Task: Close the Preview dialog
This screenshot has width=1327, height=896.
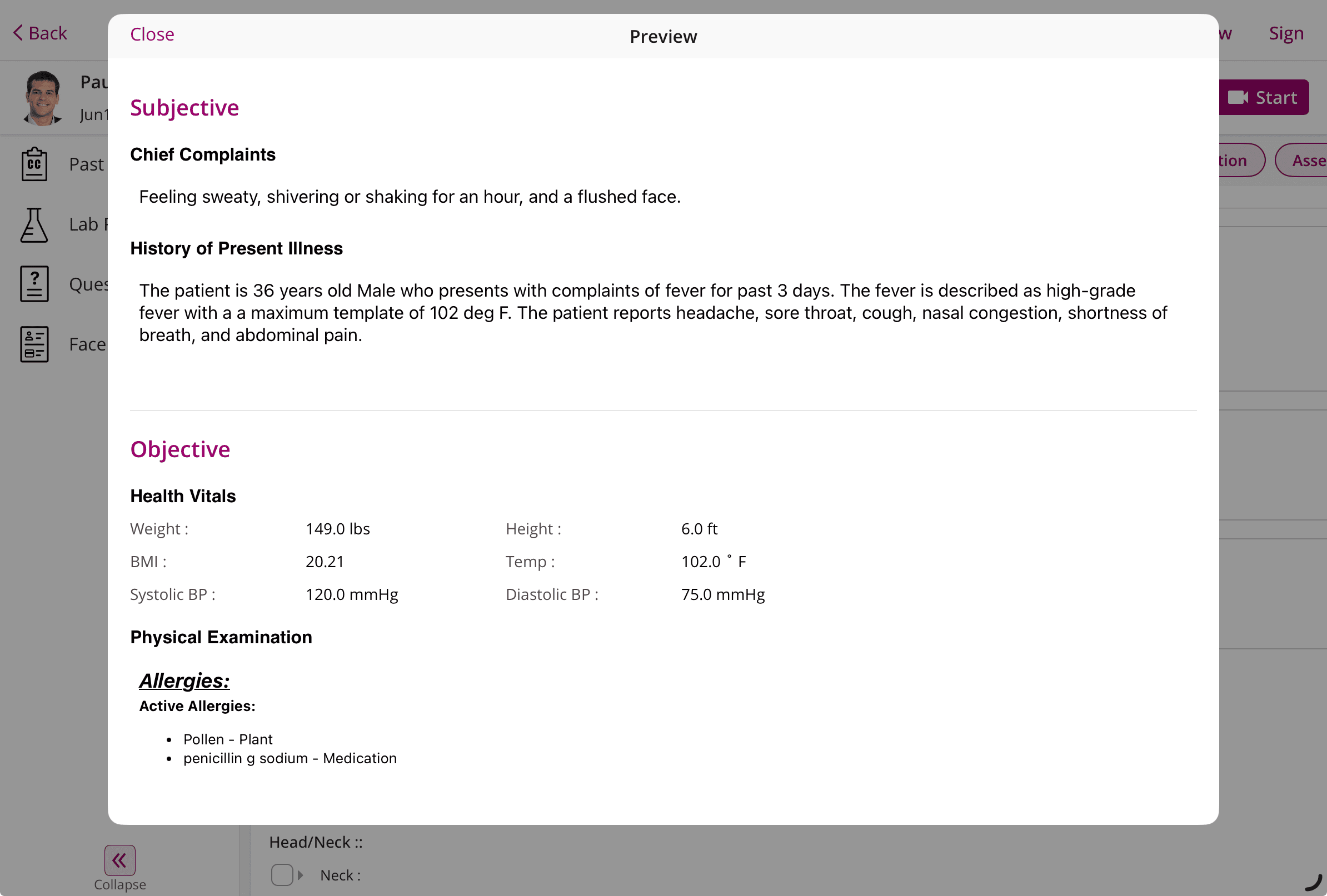Action: tap(152, 34)
